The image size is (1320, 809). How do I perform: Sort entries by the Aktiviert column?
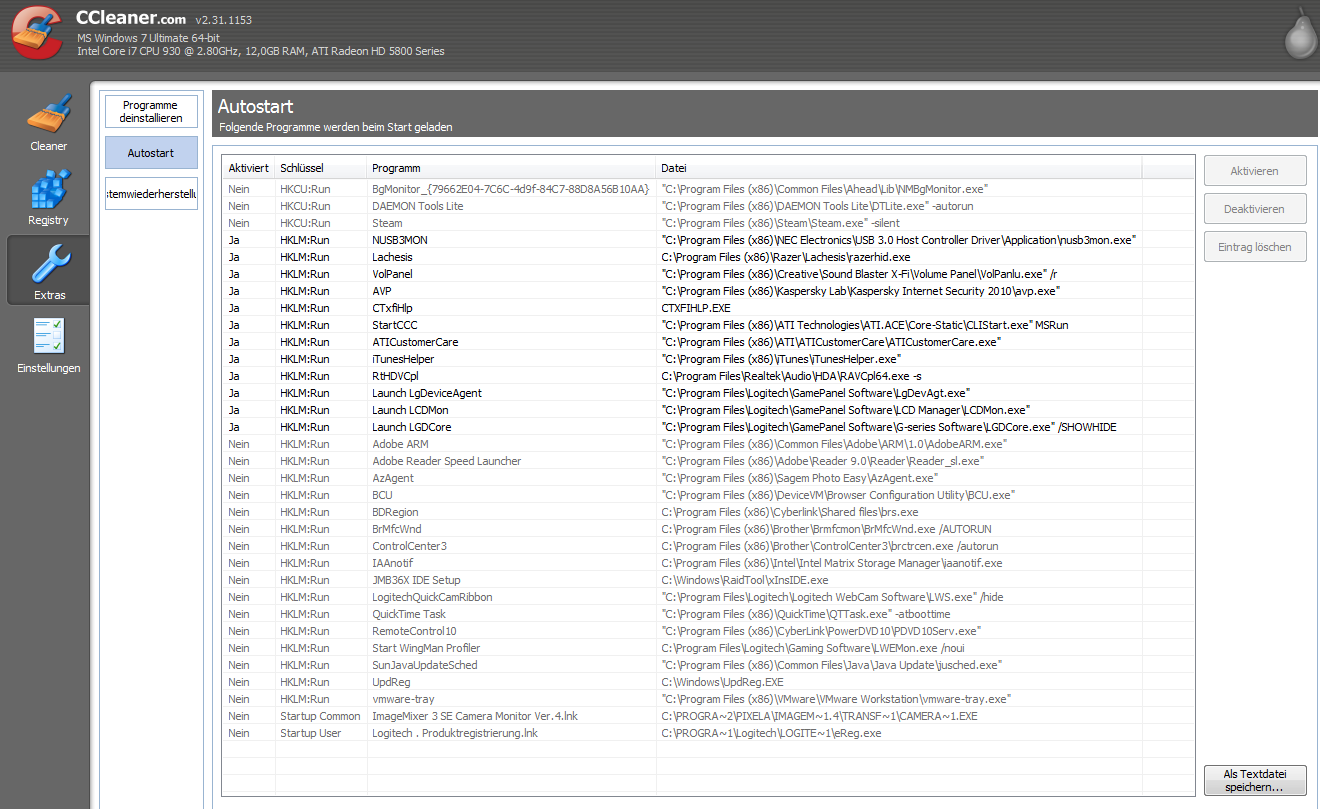(x=246, y=168)
